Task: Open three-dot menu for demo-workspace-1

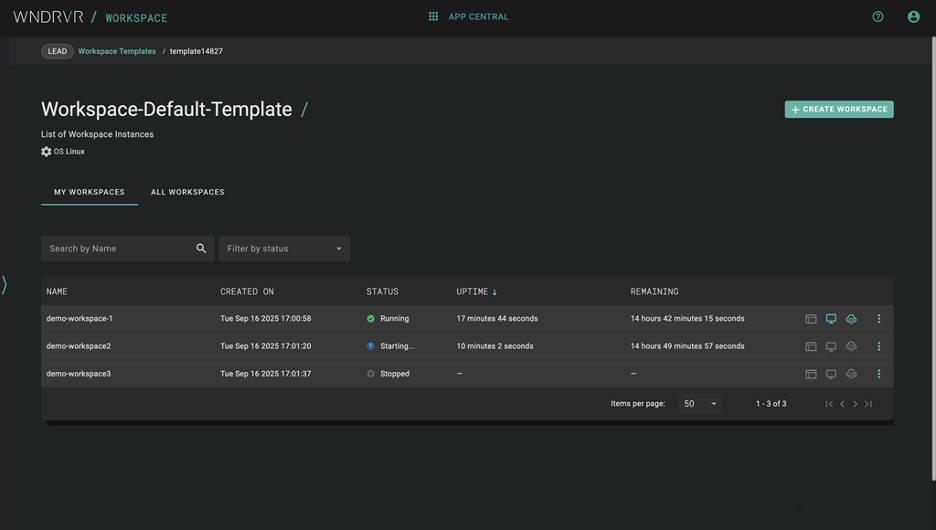Action: pyautogui.click(x=879, y=319)
